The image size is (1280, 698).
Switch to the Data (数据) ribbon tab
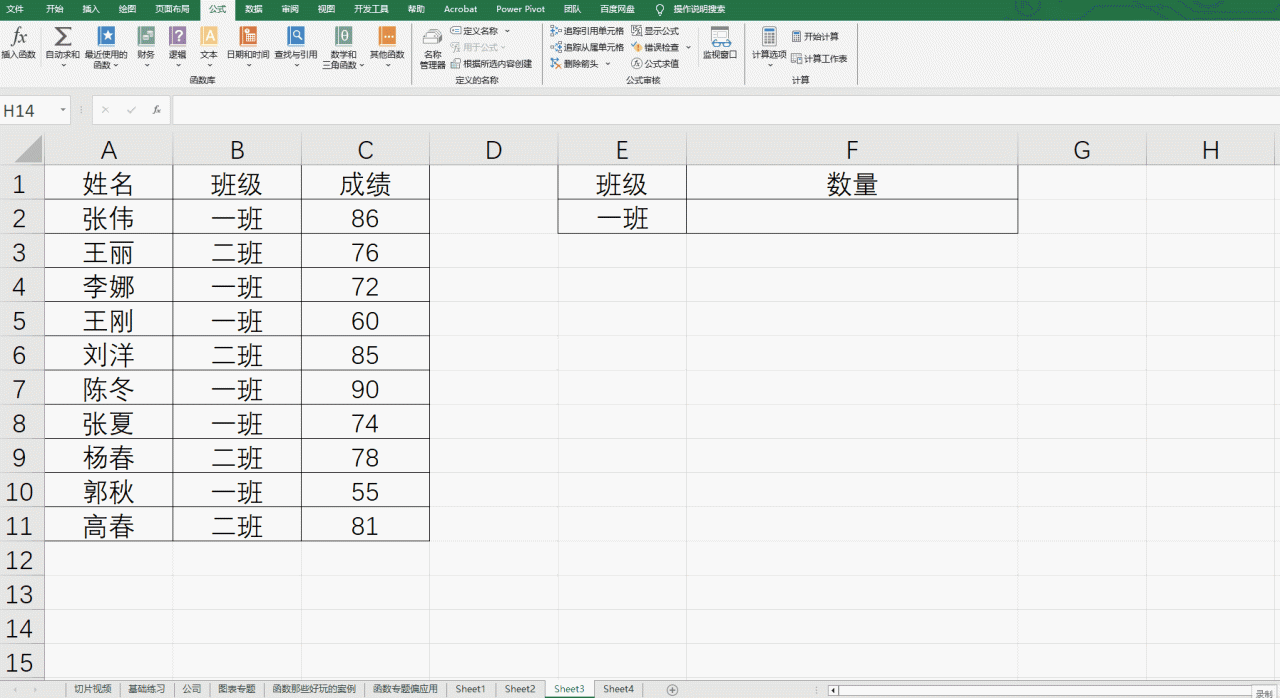(254, 9)
